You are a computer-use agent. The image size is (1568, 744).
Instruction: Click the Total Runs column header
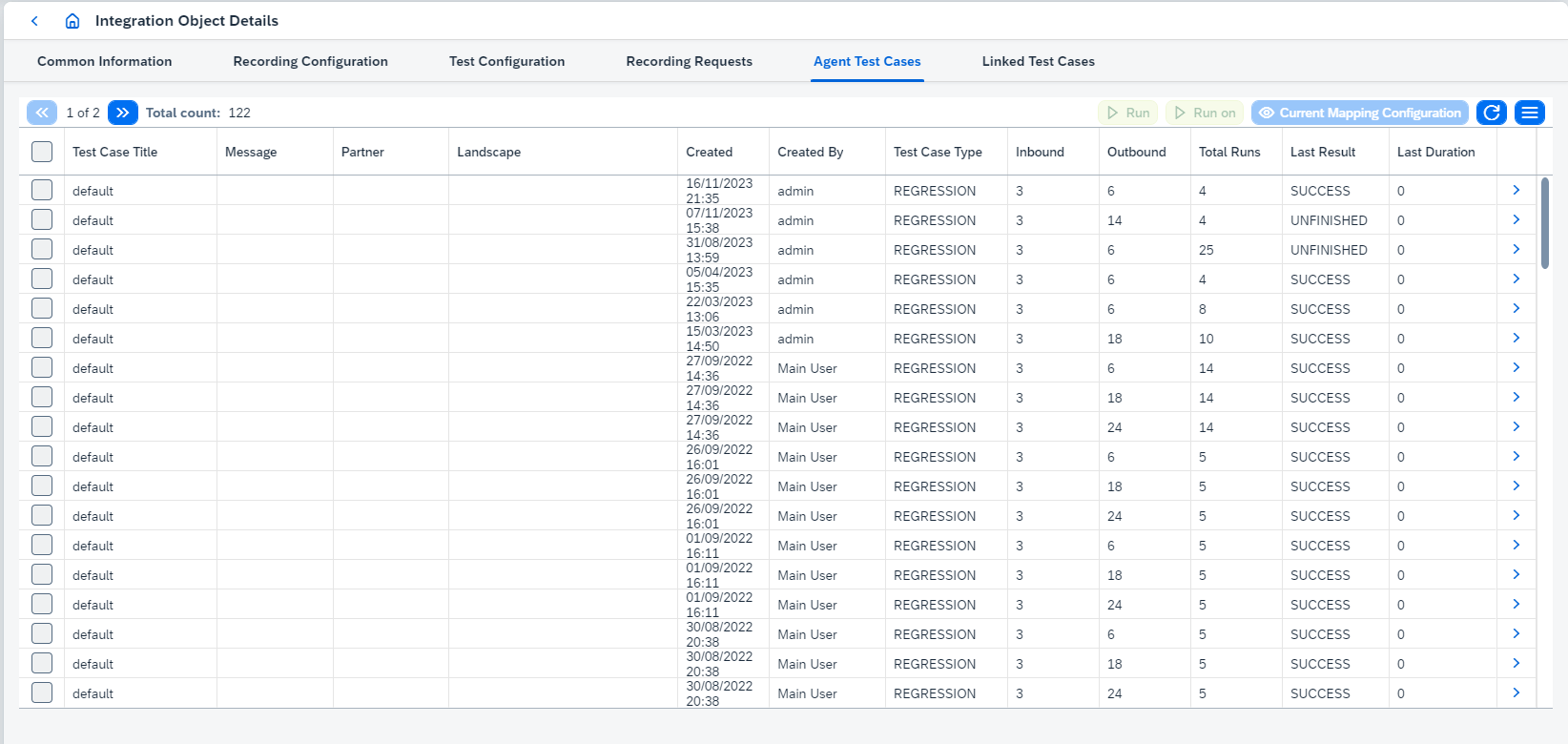pyautogui.click(x=1236, y=152)
